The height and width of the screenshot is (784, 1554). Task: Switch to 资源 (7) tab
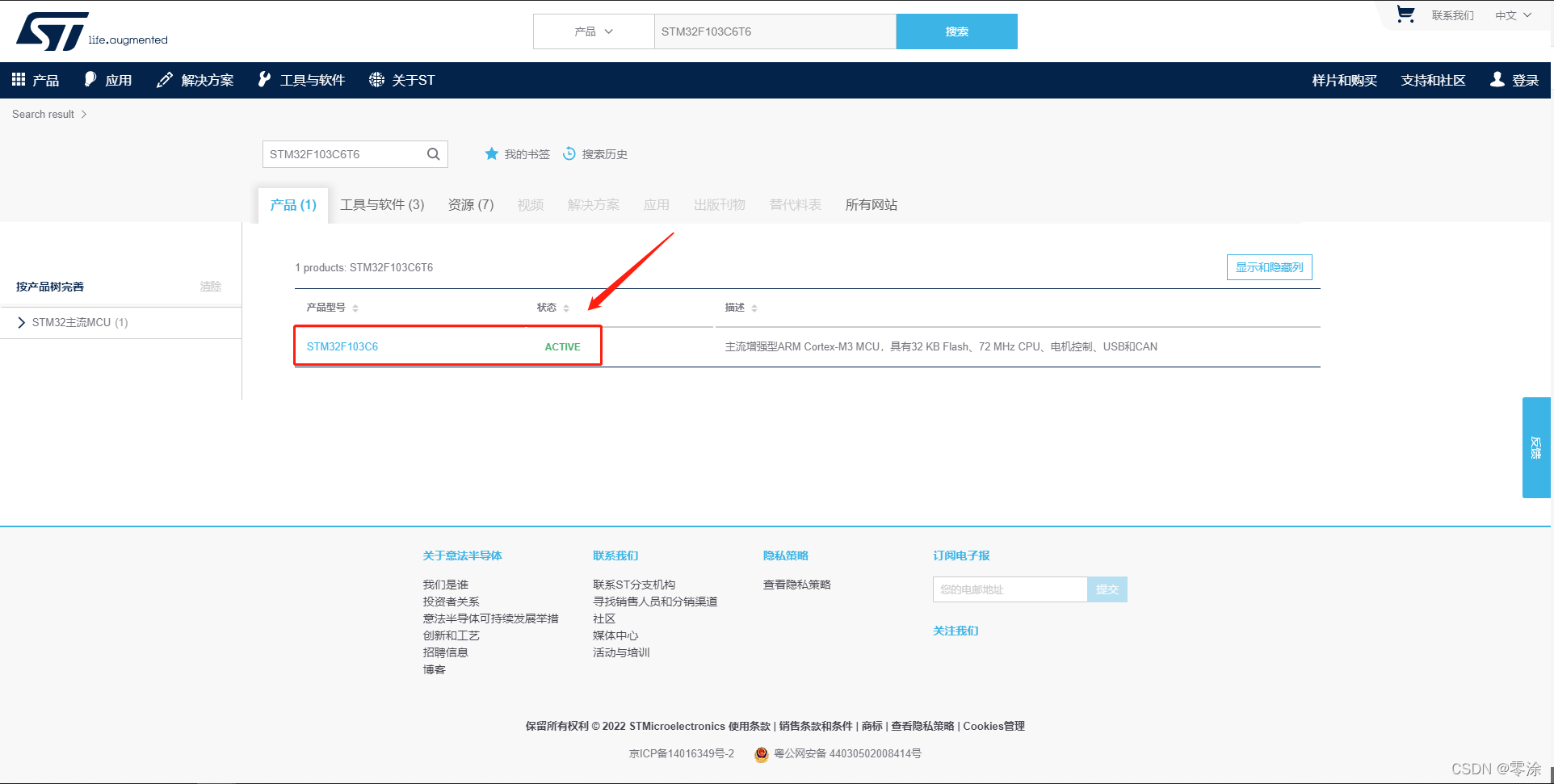(471, 205)
